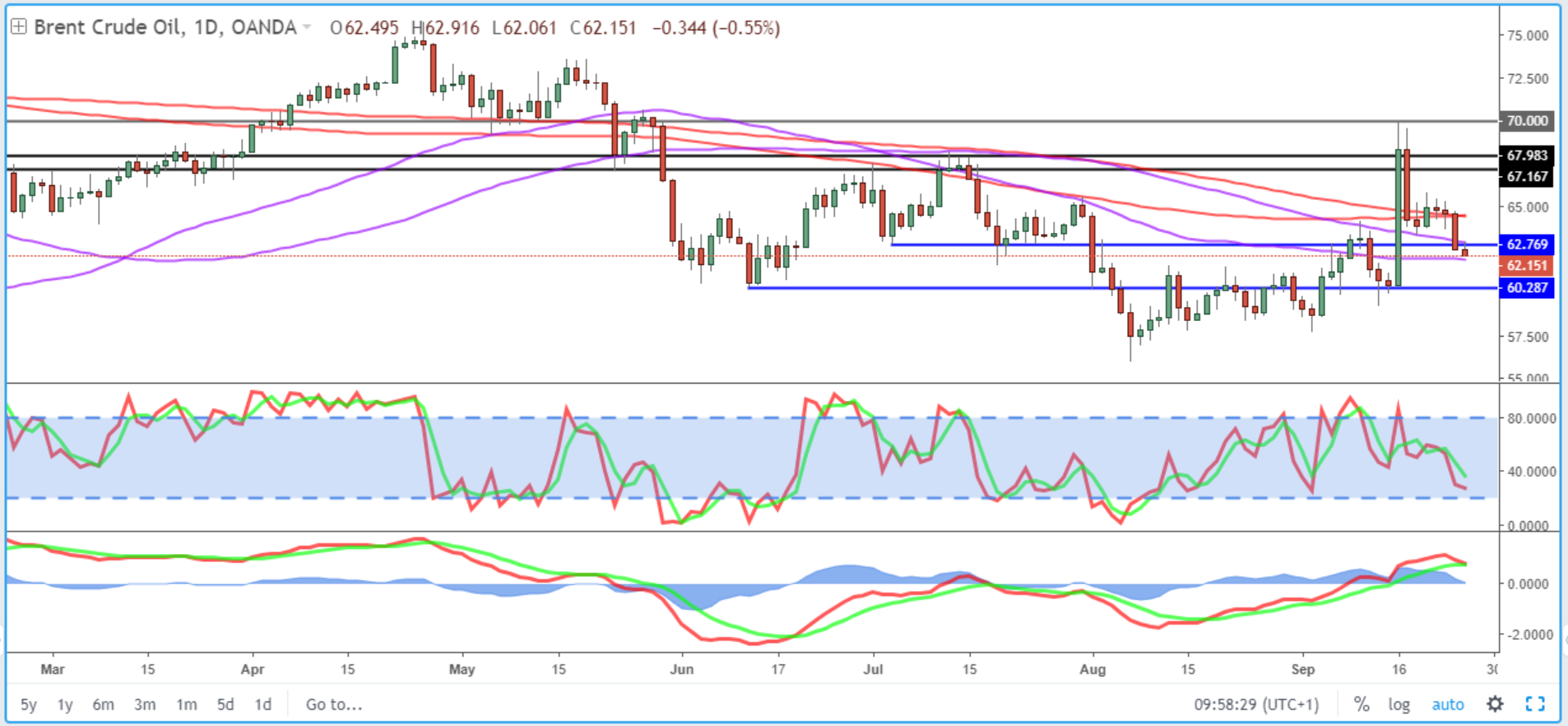Click the 40.0000 stochastic axis value
1568x726 pixels.
click(x=1531, y=472)
